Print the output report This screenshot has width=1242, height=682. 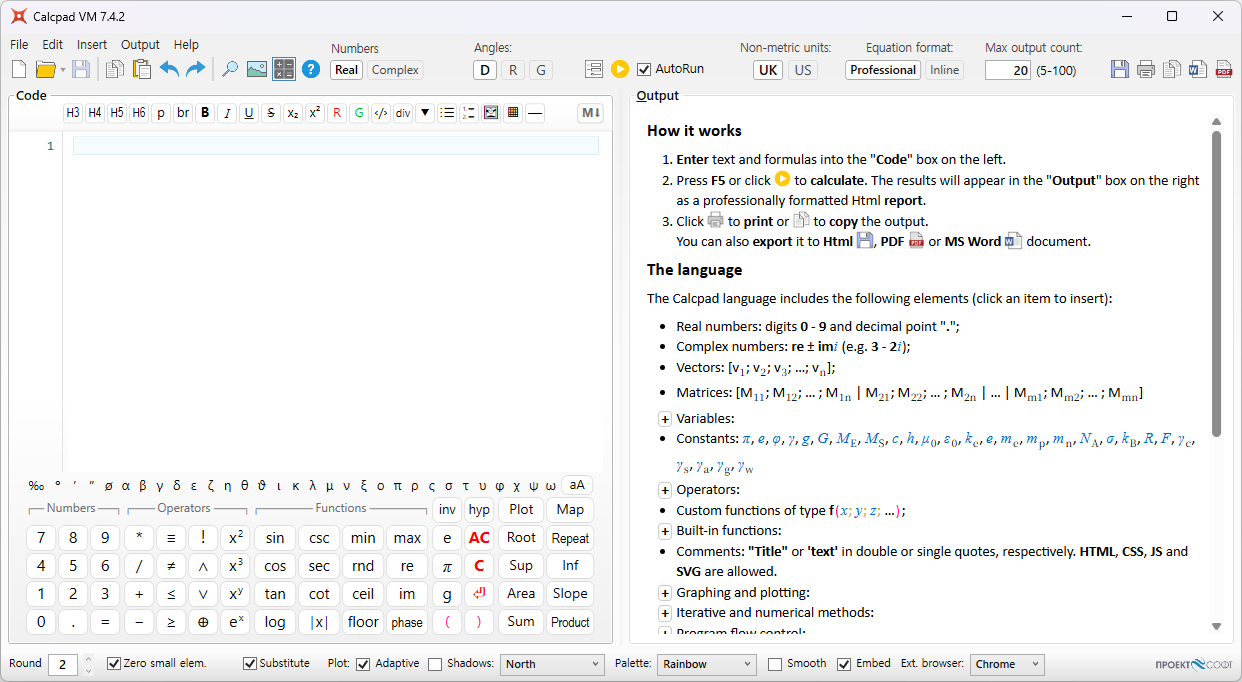coord(1146,69)
